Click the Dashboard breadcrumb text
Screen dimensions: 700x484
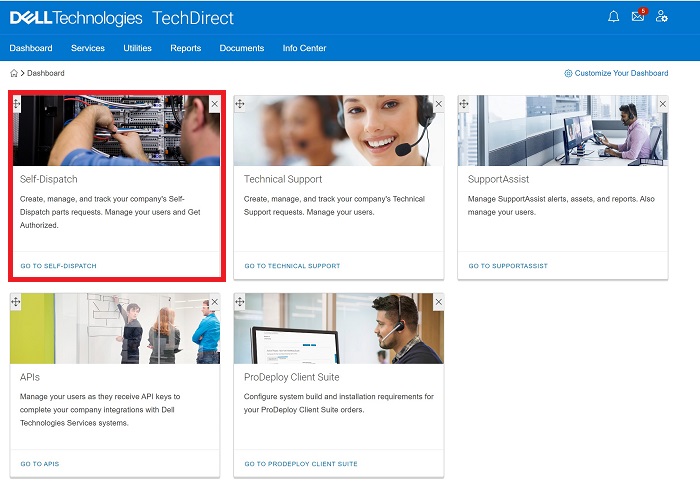(x=46, y=73)
